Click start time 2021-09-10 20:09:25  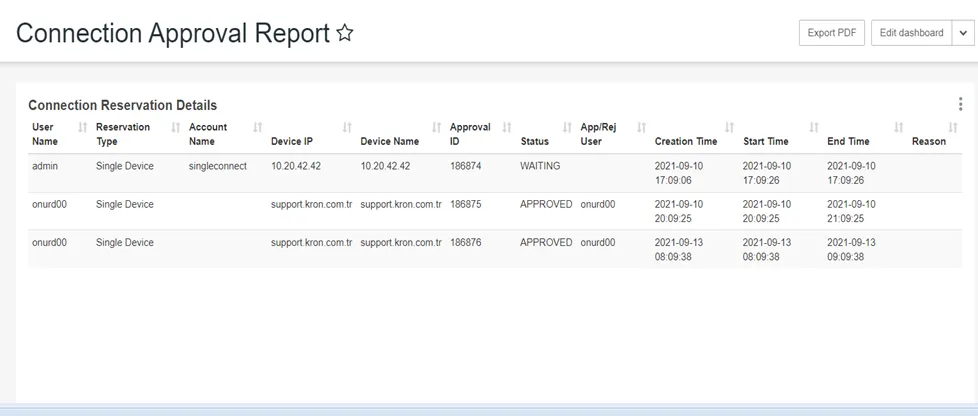[x=767, y=211]
